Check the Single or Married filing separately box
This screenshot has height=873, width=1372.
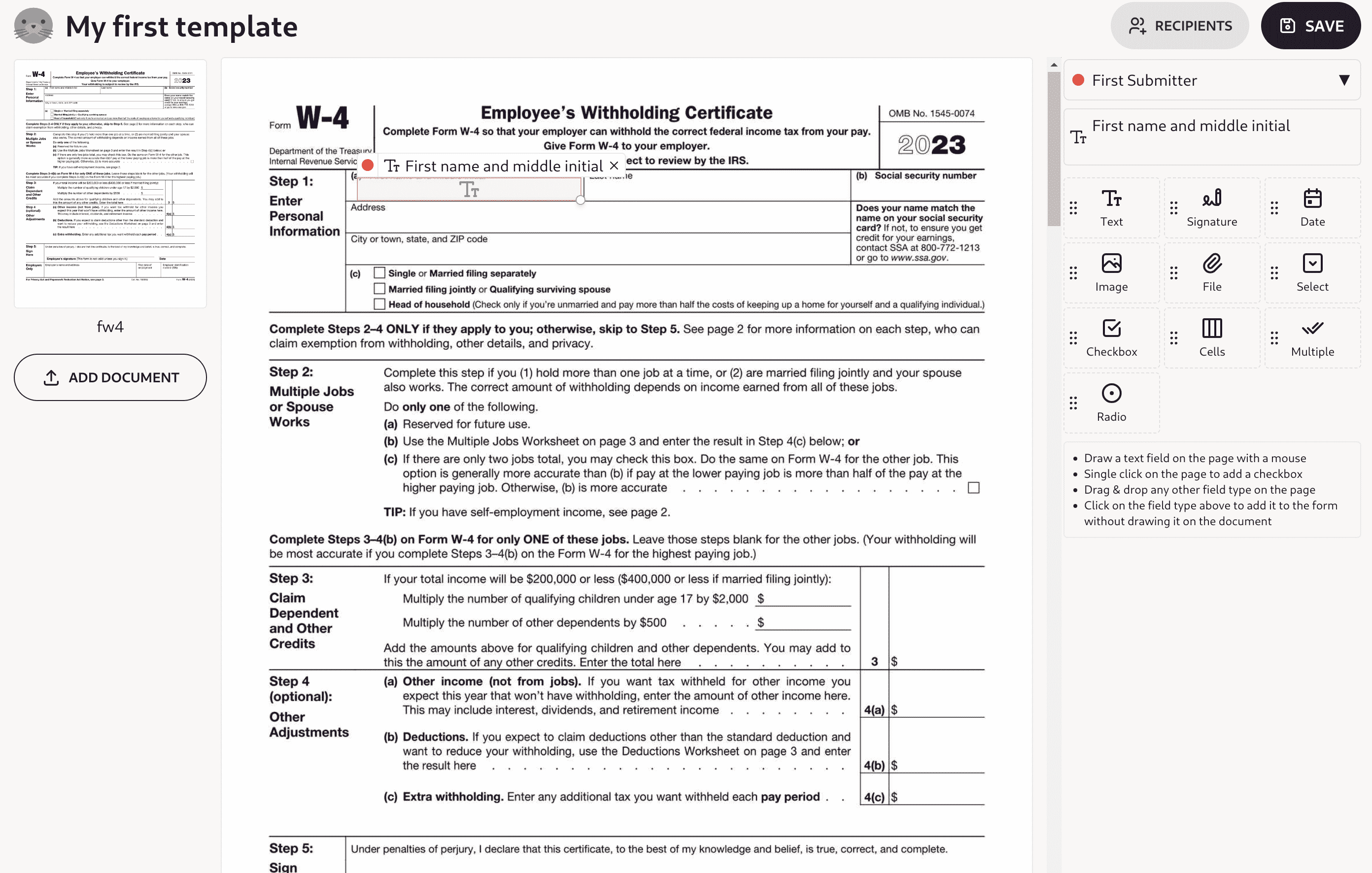coord(379,273)
